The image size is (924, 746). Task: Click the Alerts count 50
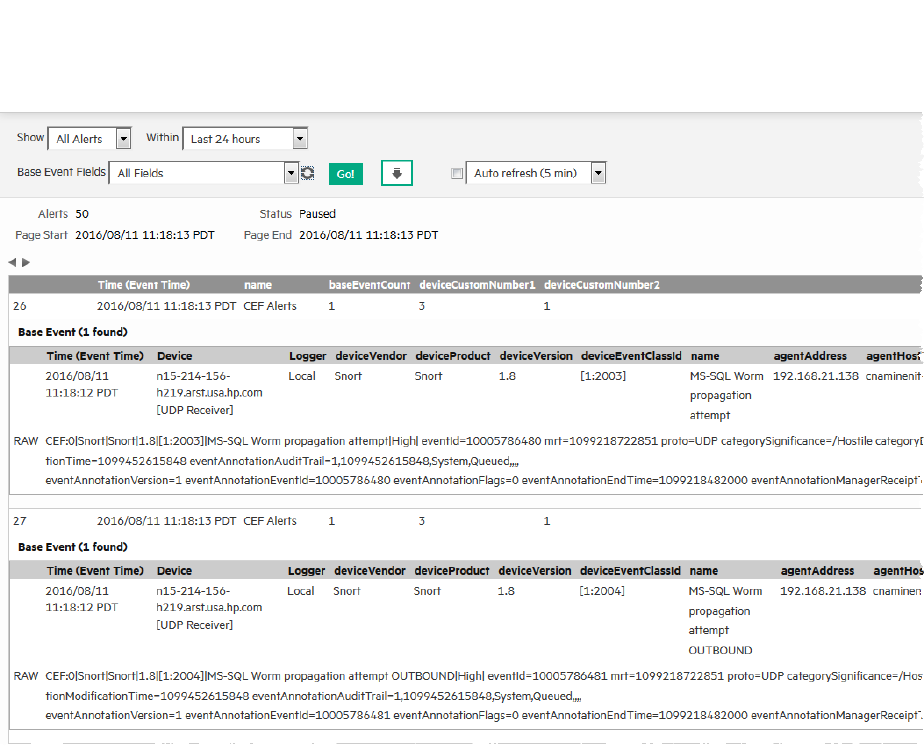coord(82,214)
